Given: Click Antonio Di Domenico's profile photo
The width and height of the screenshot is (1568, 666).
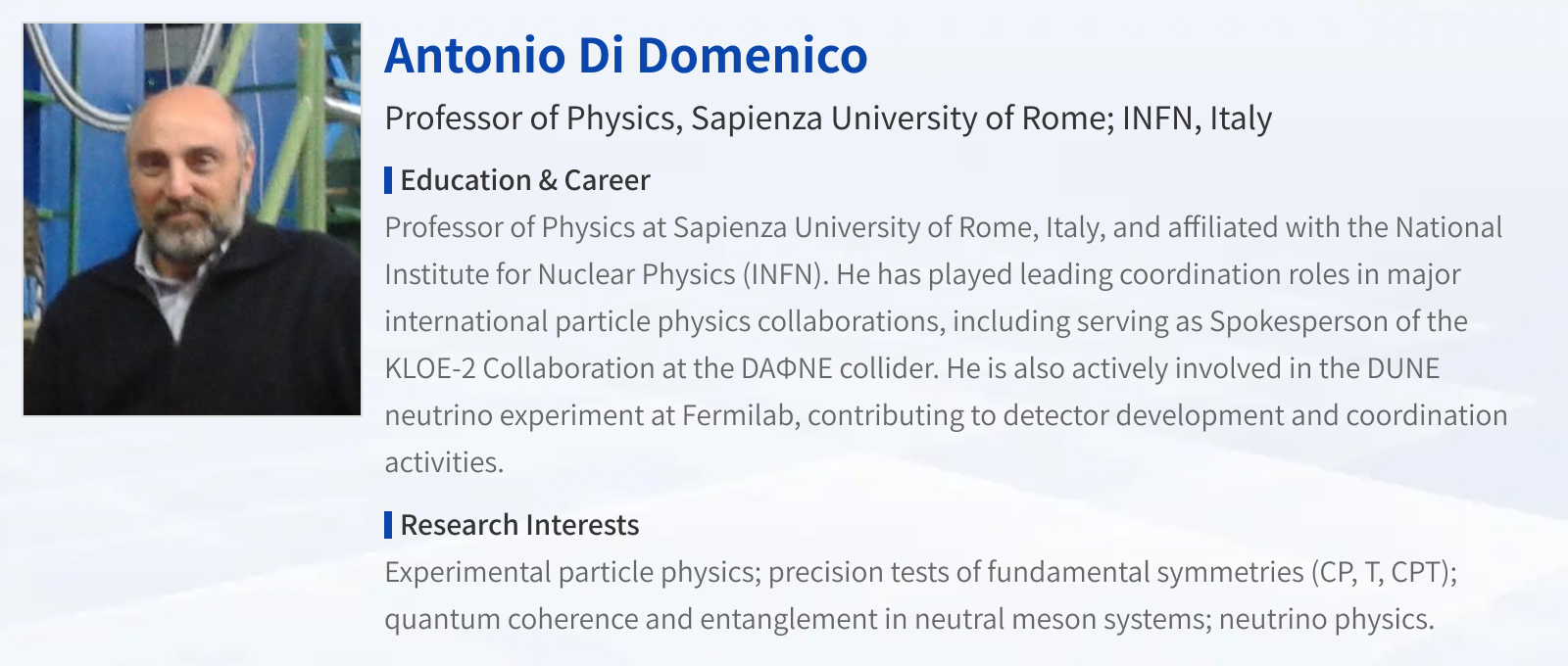Looking at the screenshot, I should (192, 219).
